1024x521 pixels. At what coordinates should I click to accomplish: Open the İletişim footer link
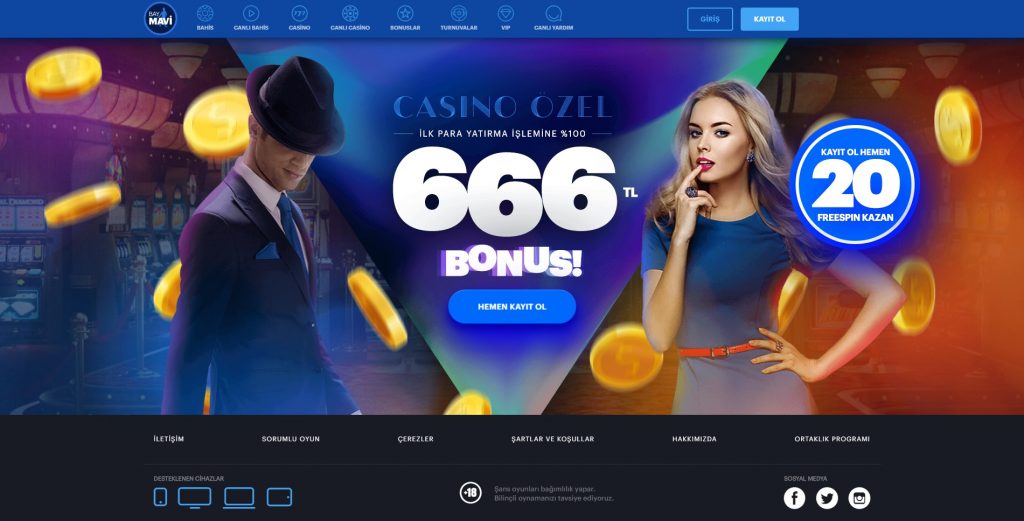pos(168,439)
